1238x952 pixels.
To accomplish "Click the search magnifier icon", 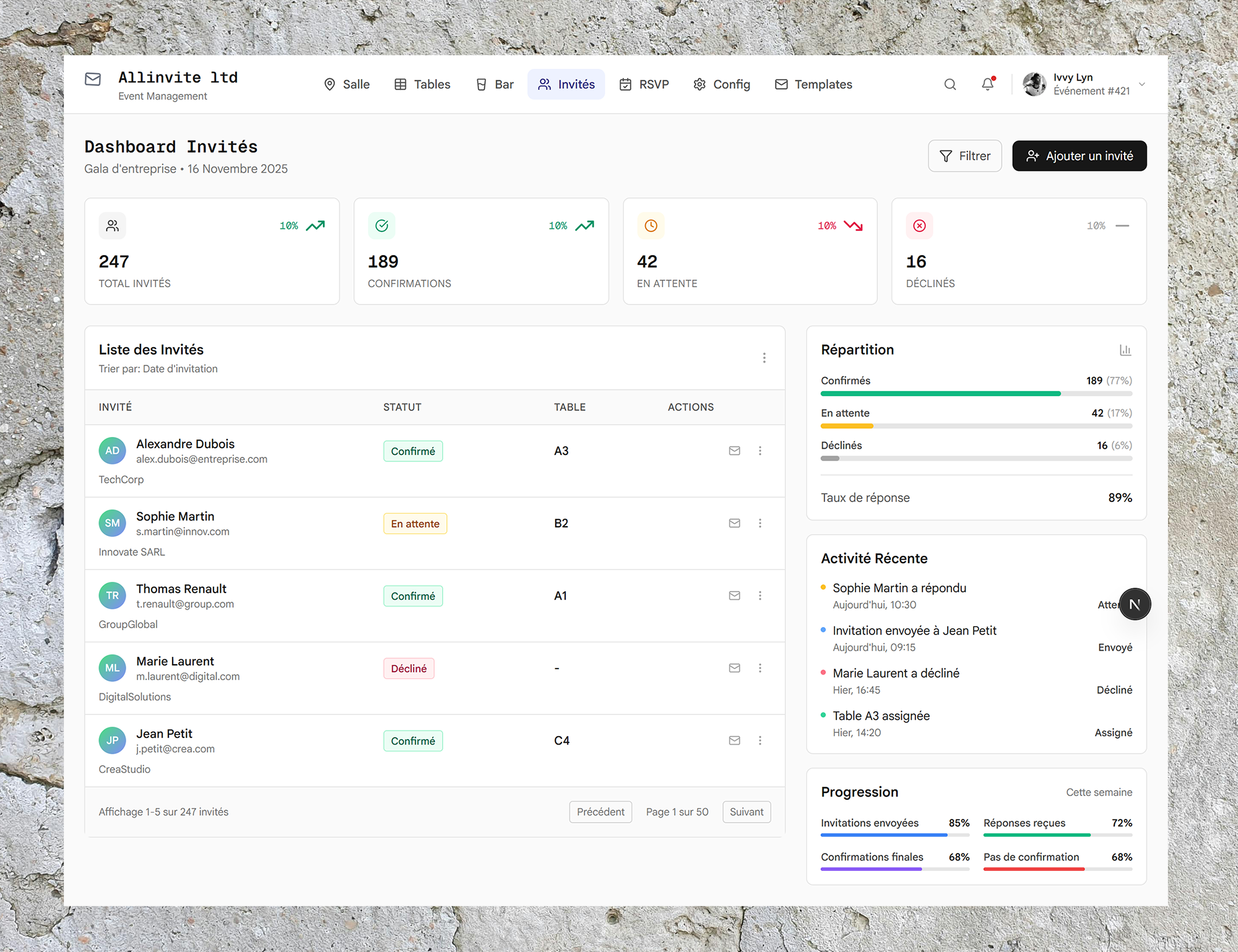I will pyautogui.click(x=950, y=84).
